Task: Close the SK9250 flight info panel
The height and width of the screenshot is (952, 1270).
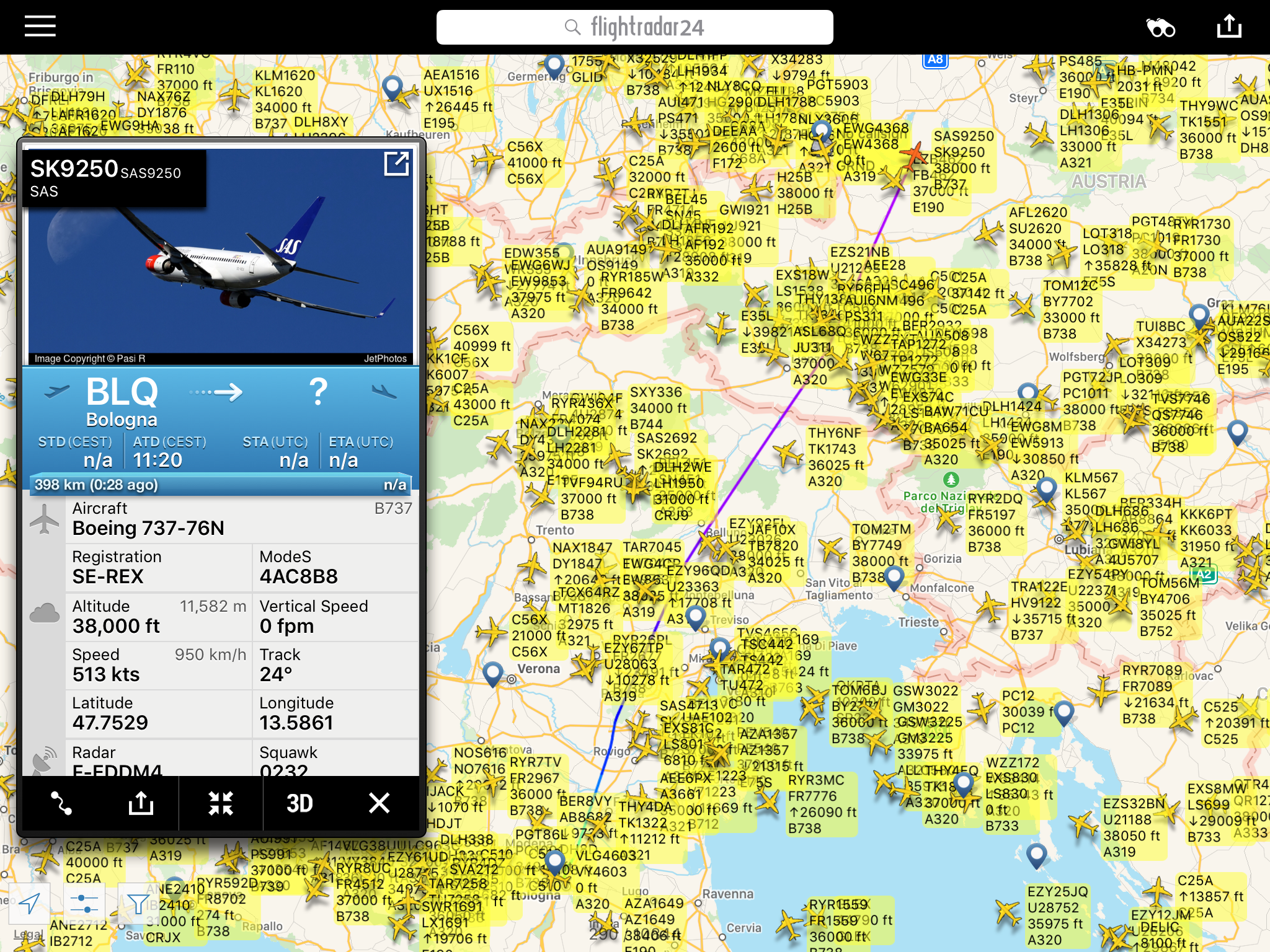Action: pyautogui.click(x=379, y=803)
